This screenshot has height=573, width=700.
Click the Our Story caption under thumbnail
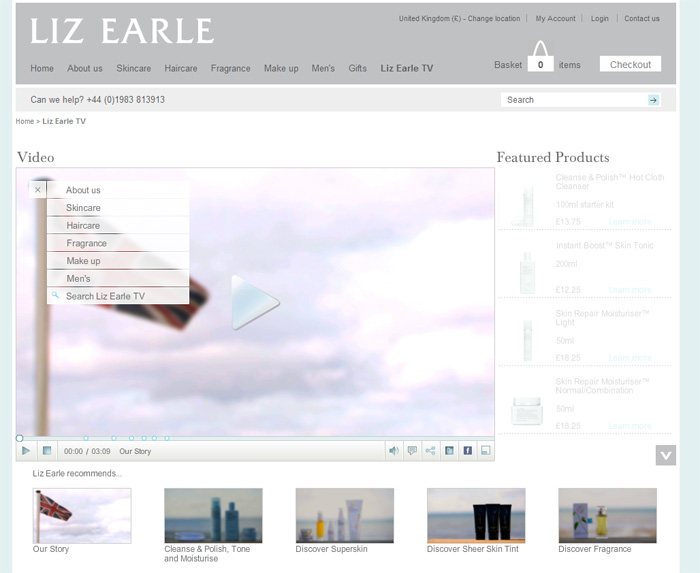[x=51, y=549]
